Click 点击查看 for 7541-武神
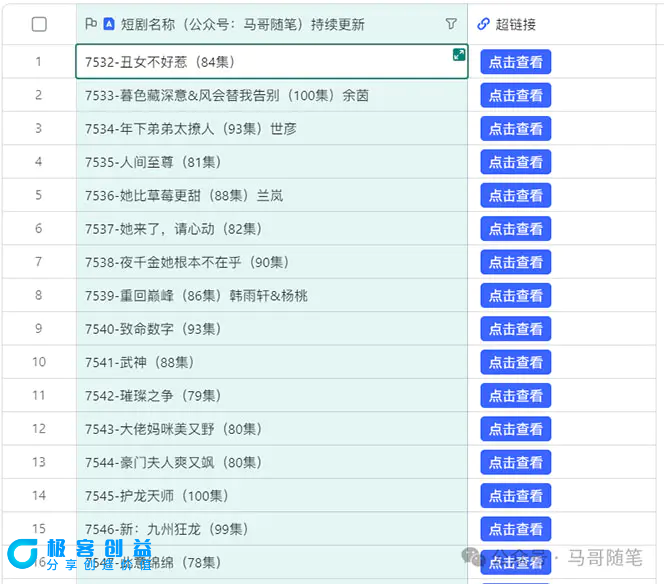Screen dimensions: 664x584 click(515, 362)
